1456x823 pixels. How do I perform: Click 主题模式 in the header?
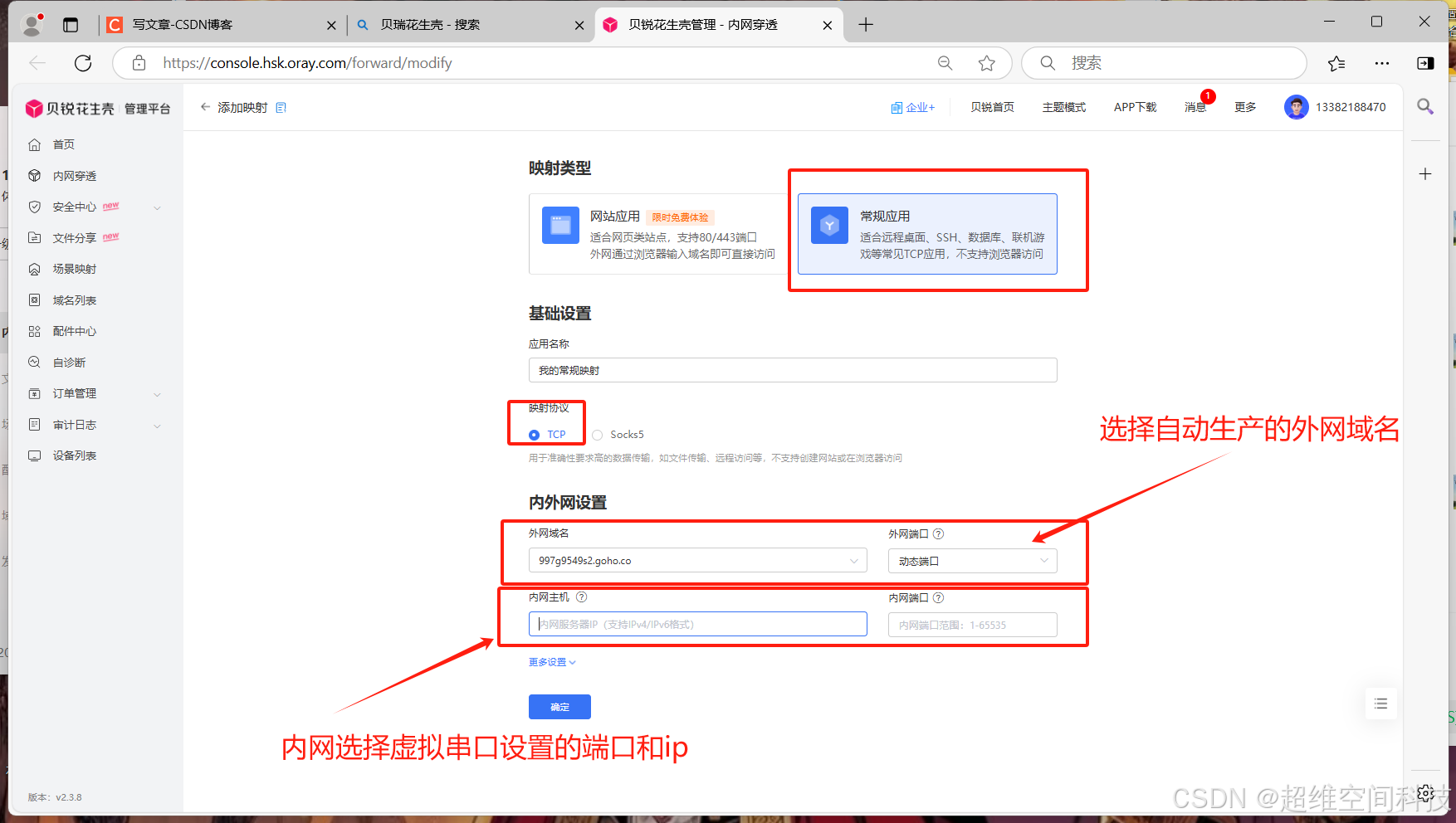(1063, 107)
